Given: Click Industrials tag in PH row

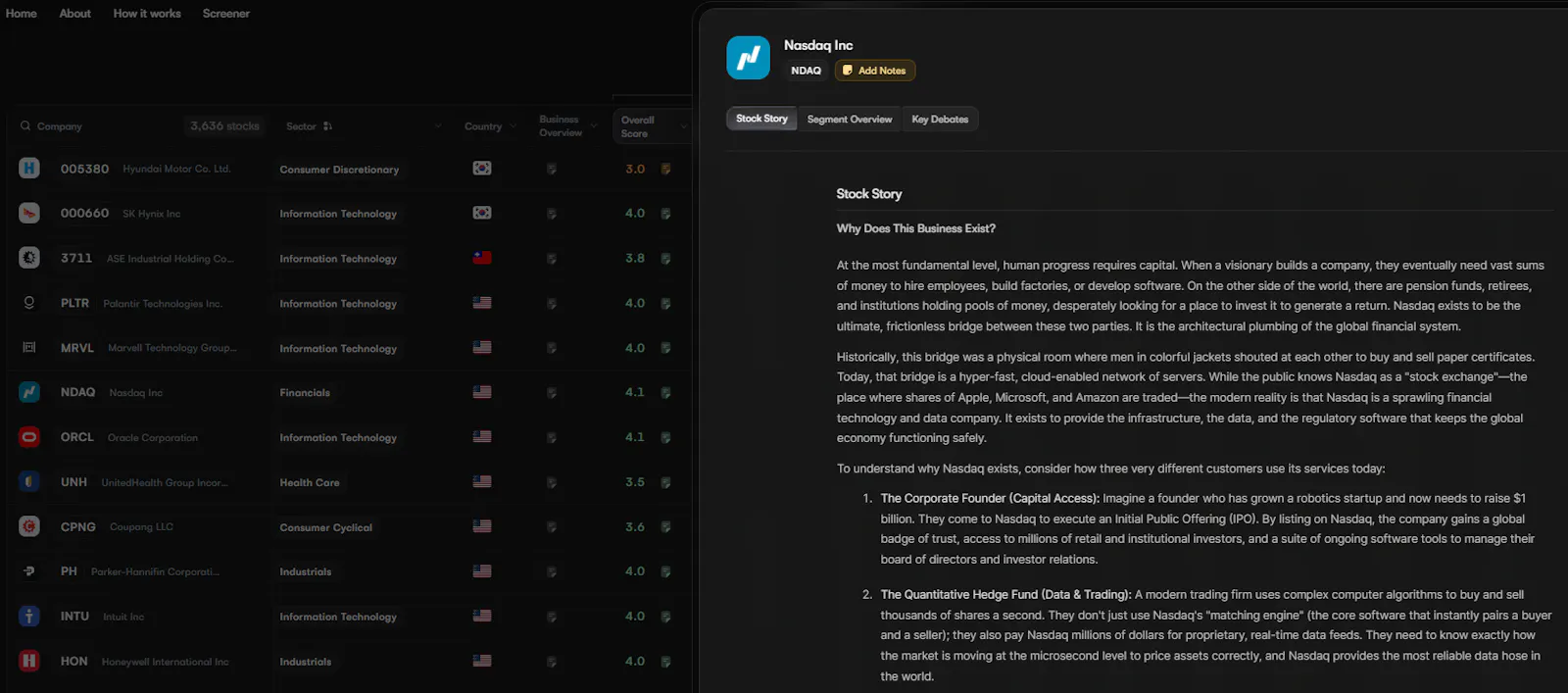Looking at the screenshot, I should pyautogui.click(x=305, y=571).
